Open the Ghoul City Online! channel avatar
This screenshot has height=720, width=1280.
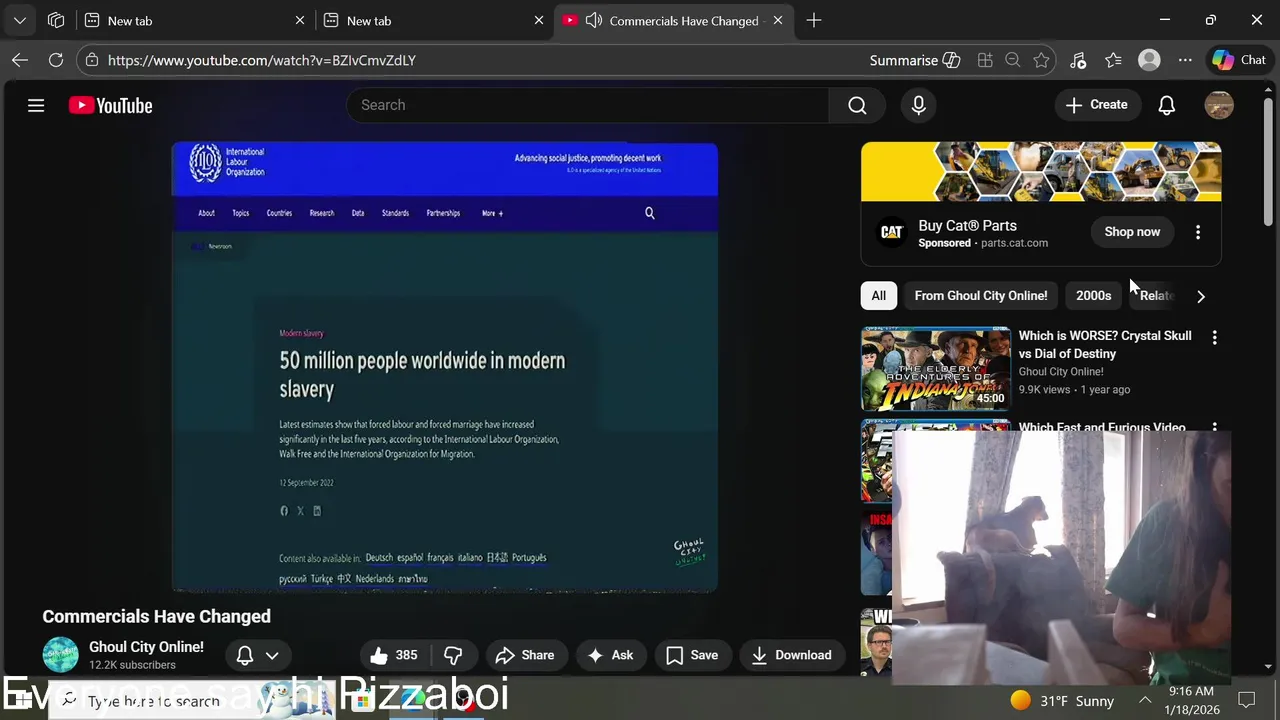[x=60, y=655]
